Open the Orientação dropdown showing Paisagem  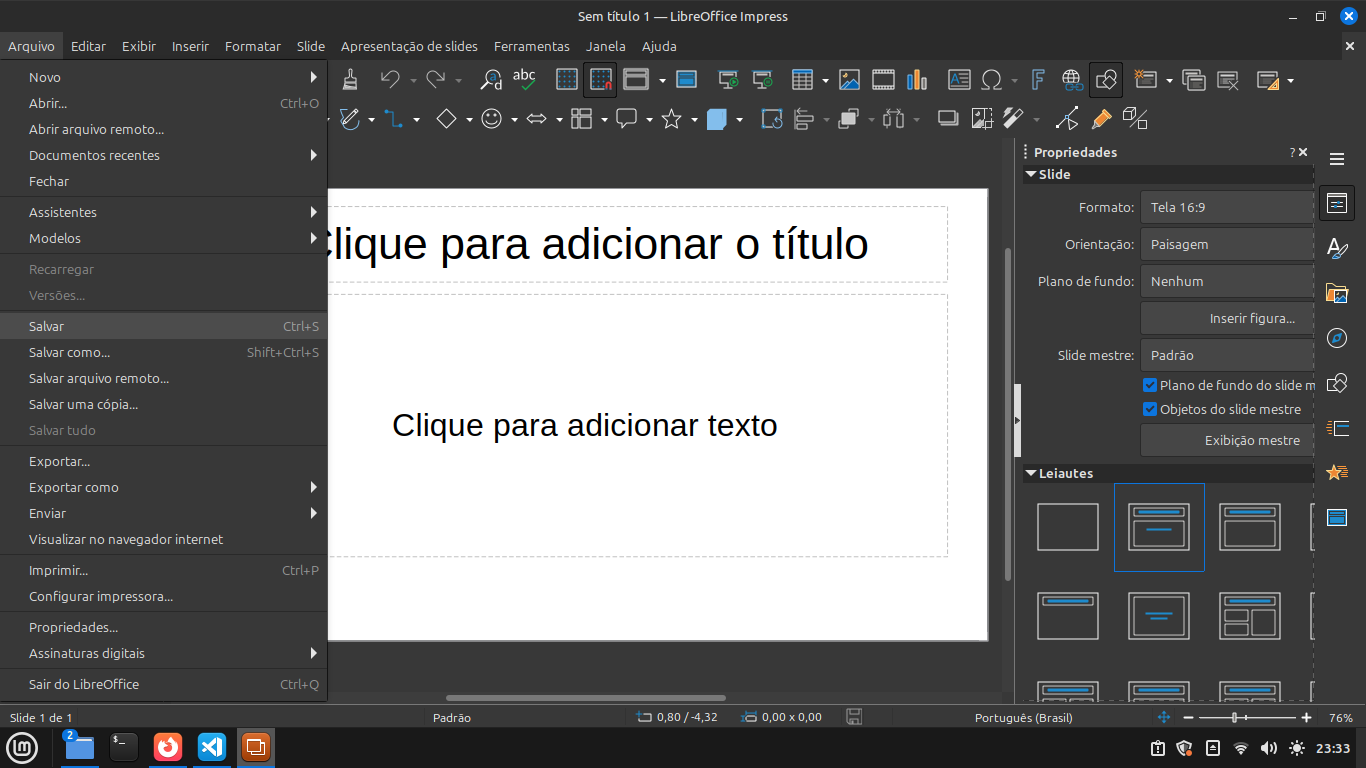[1227, 244]
